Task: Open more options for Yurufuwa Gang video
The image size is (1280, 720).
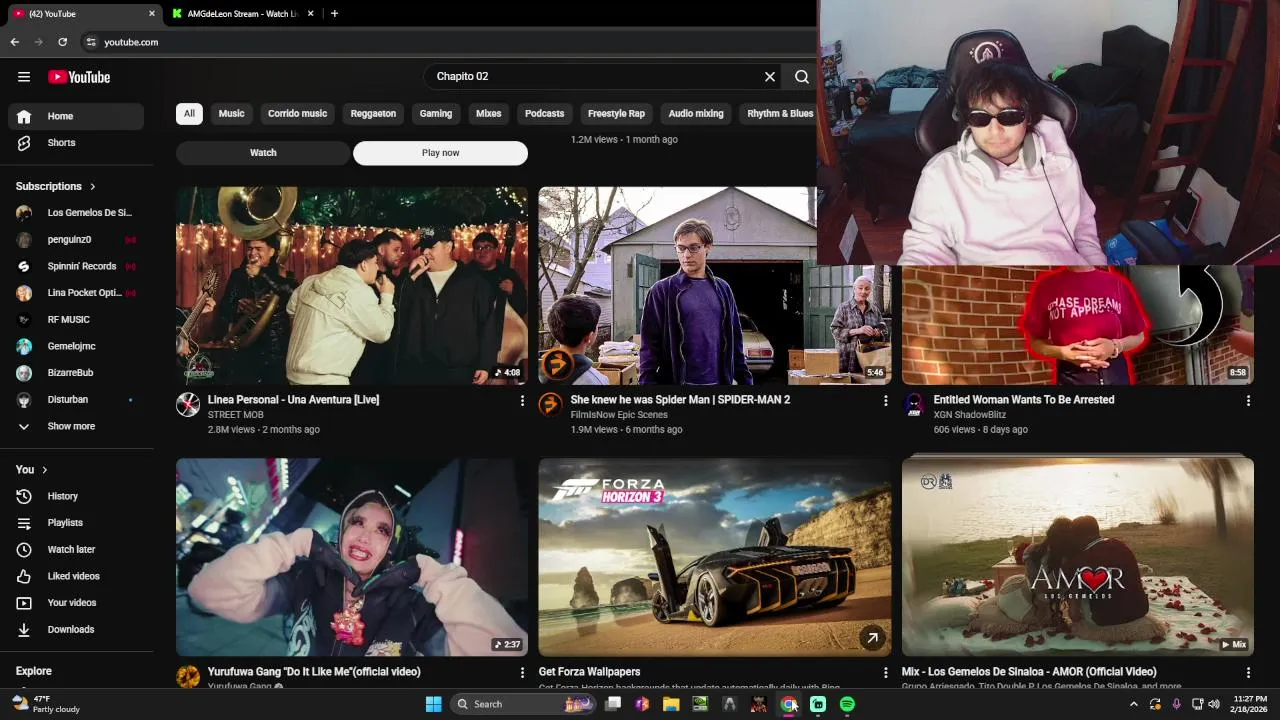Action: click(x=522, y=673)
